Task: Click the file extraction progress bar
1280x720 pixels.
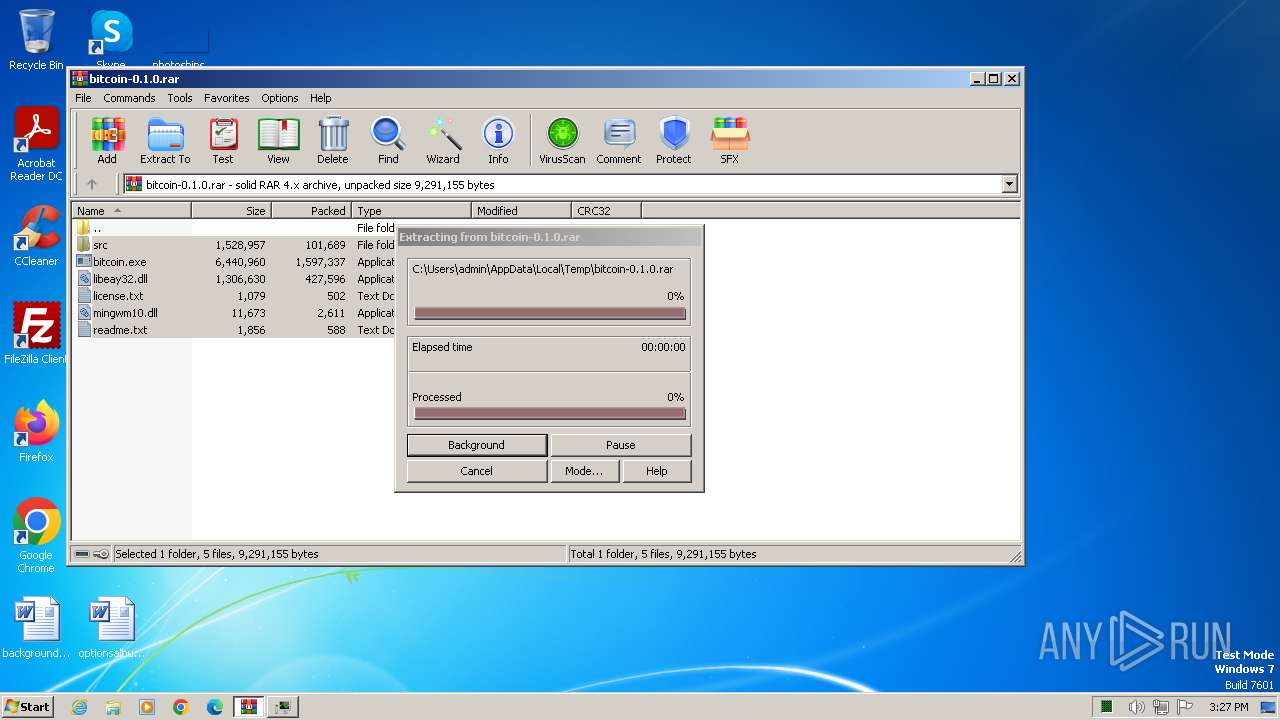Action: pyautogui.click(x=550, y=313)
